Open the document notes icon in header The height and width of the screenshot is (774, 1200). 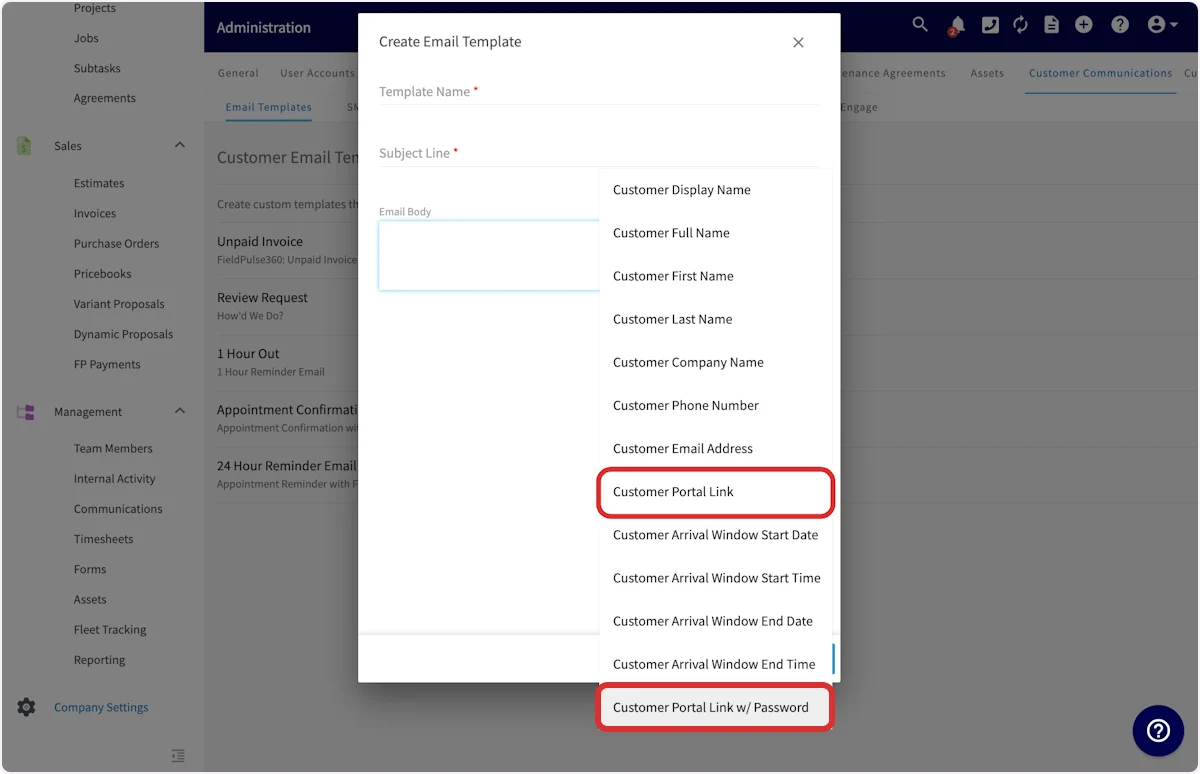[x=1051, y=25]
